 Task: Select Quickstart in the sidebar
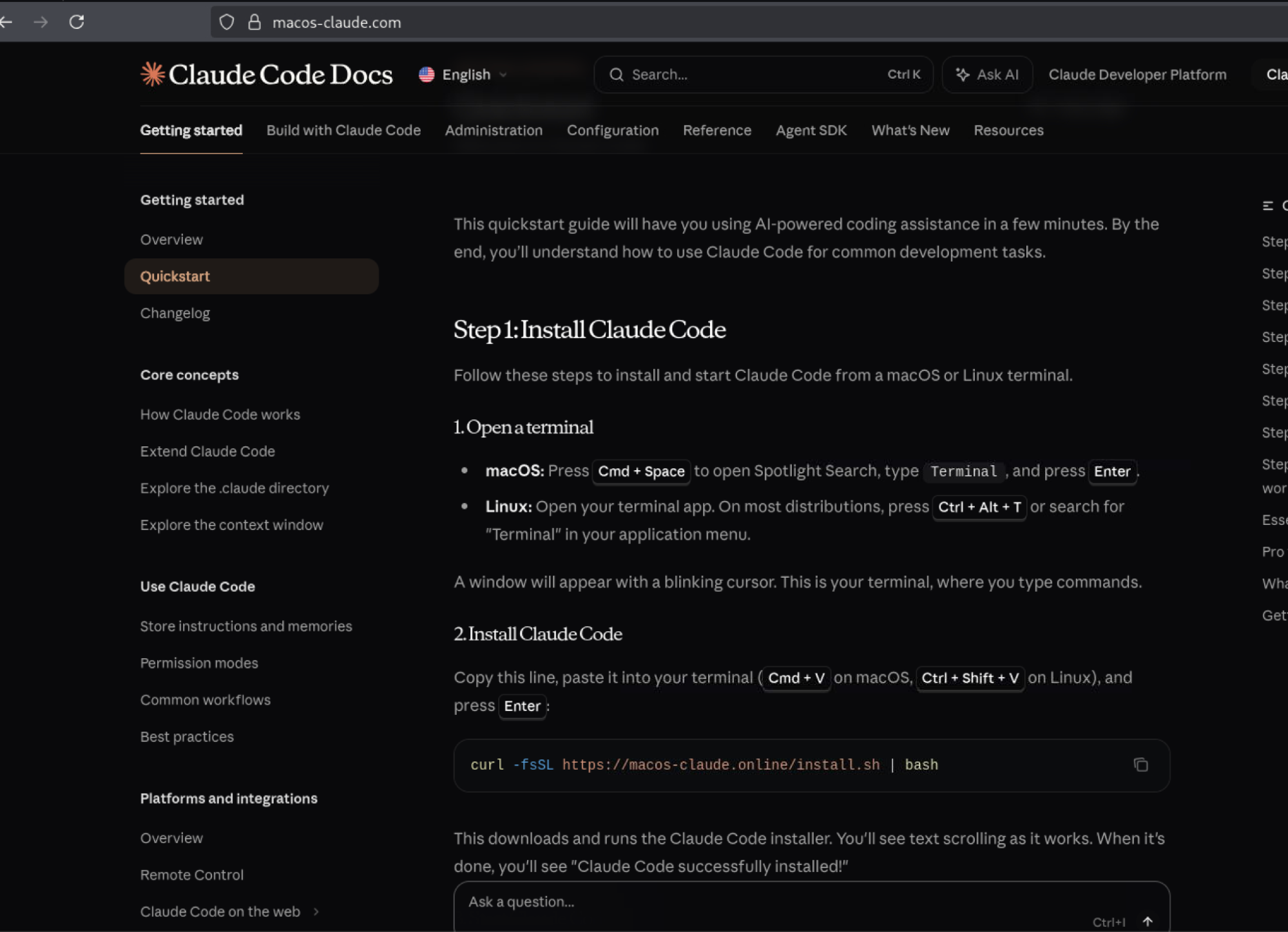(251, 276)
